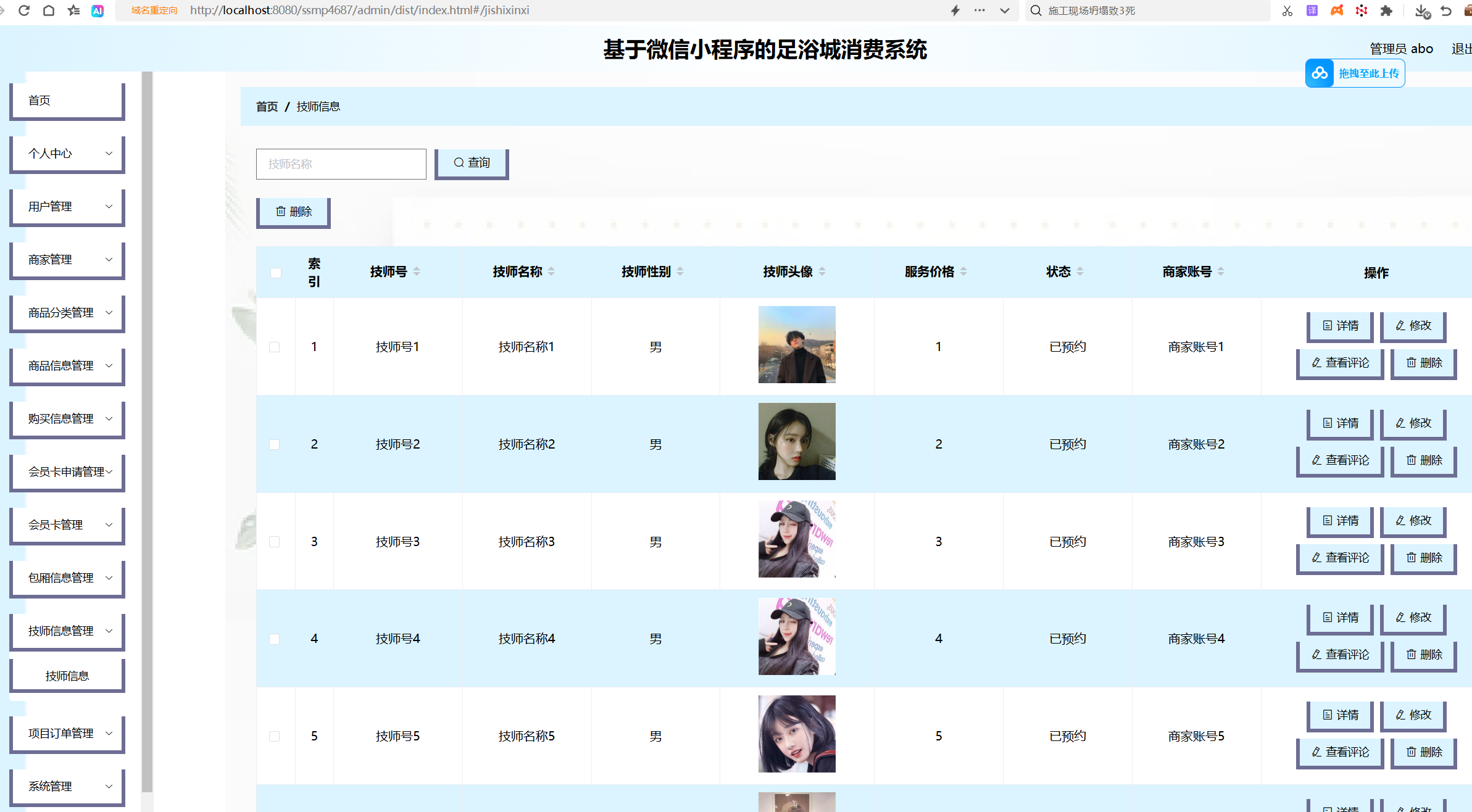Expand the 会员卡管理 sidebar menu
Screen dimensions: 1472x812
coord(67,526)
